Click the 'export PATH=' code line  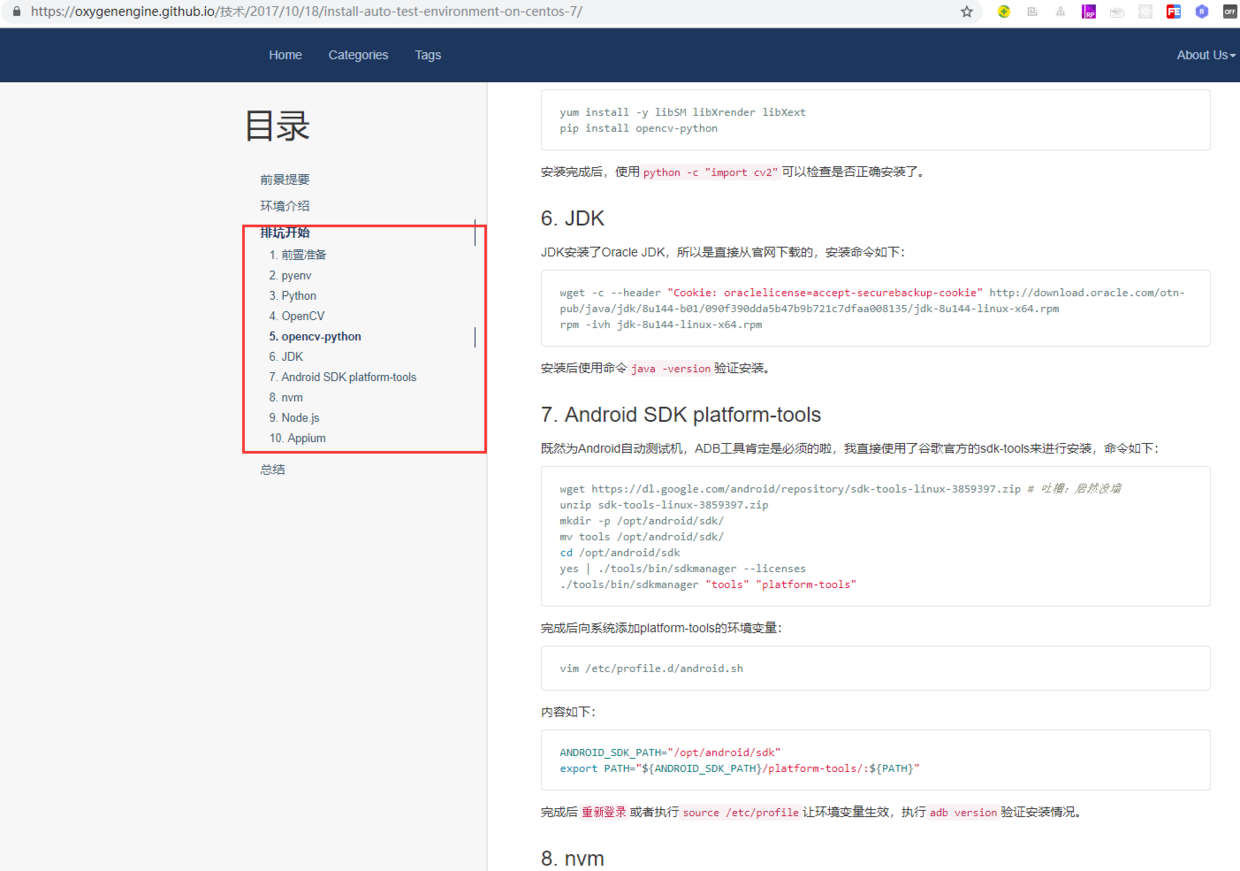[x=739, y=768]
